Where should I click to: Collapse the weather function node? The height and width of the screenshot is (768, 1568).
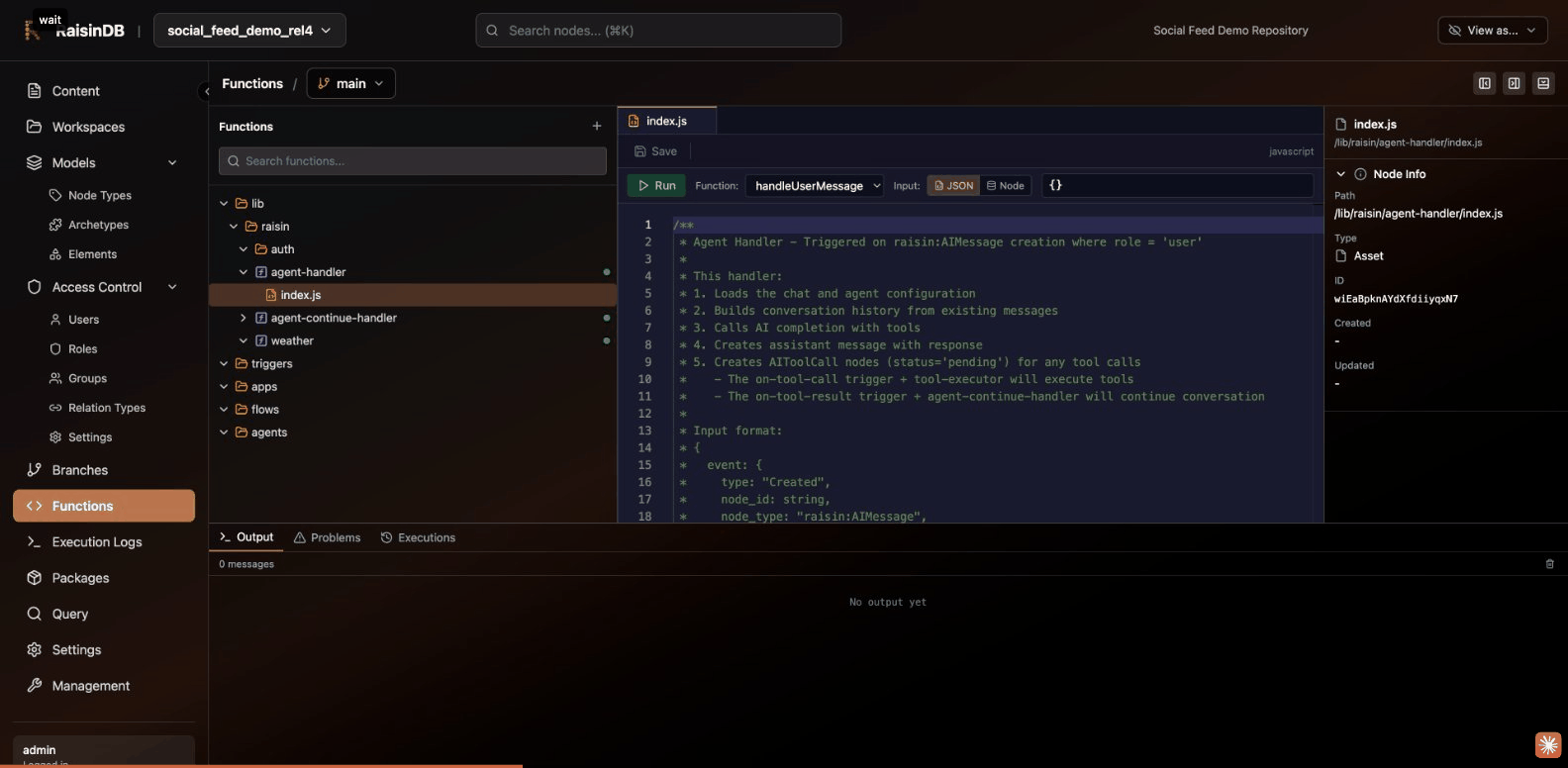(x=244, y=340)
